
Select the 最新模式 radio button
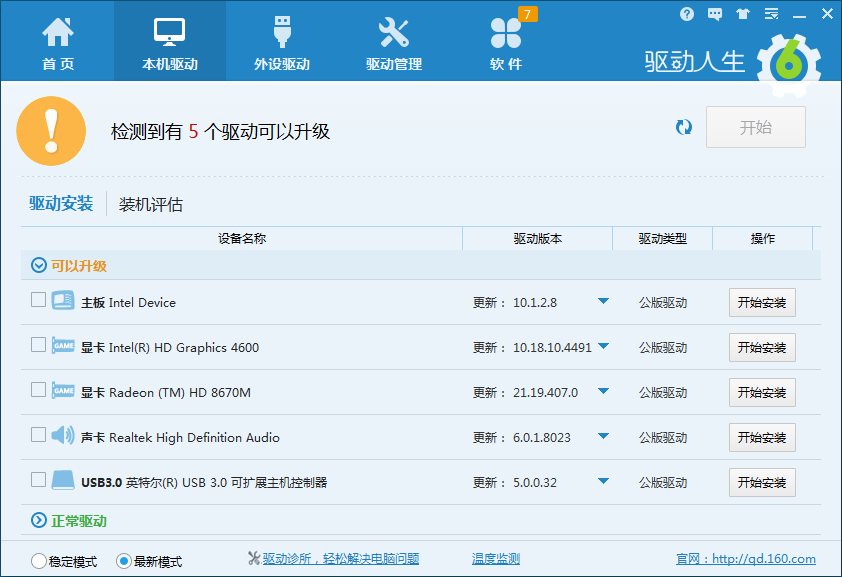[124, 561]
